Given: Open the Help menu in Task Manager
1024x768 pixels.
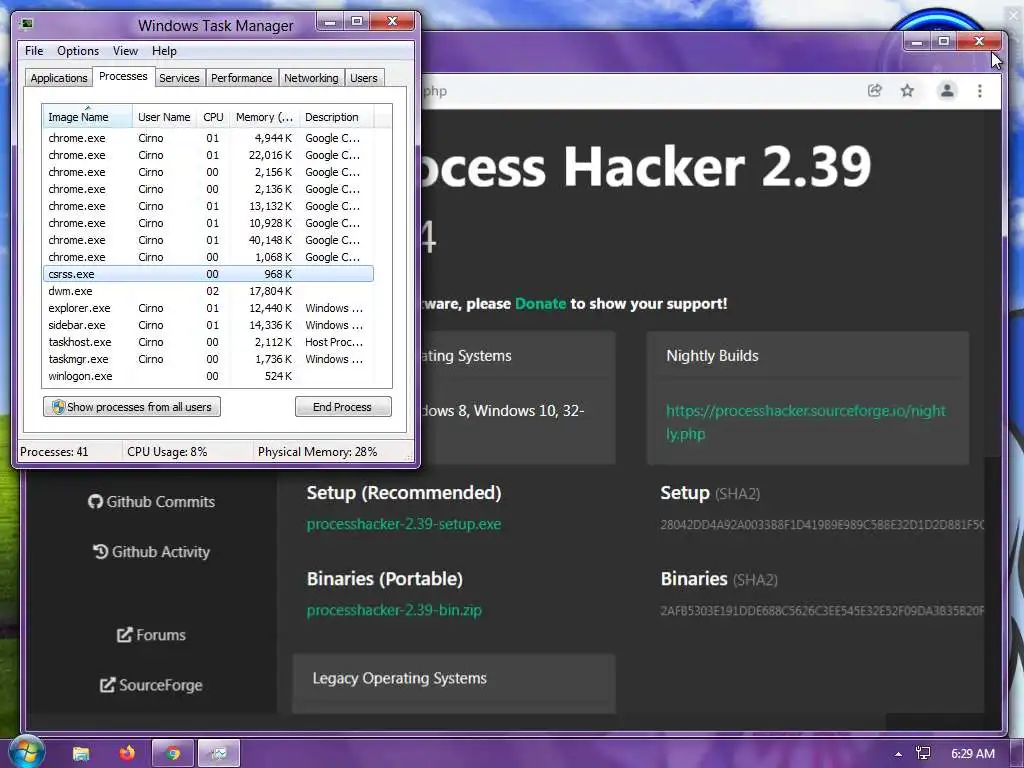Looking at the screenshot, I should (x=164, y=51).
